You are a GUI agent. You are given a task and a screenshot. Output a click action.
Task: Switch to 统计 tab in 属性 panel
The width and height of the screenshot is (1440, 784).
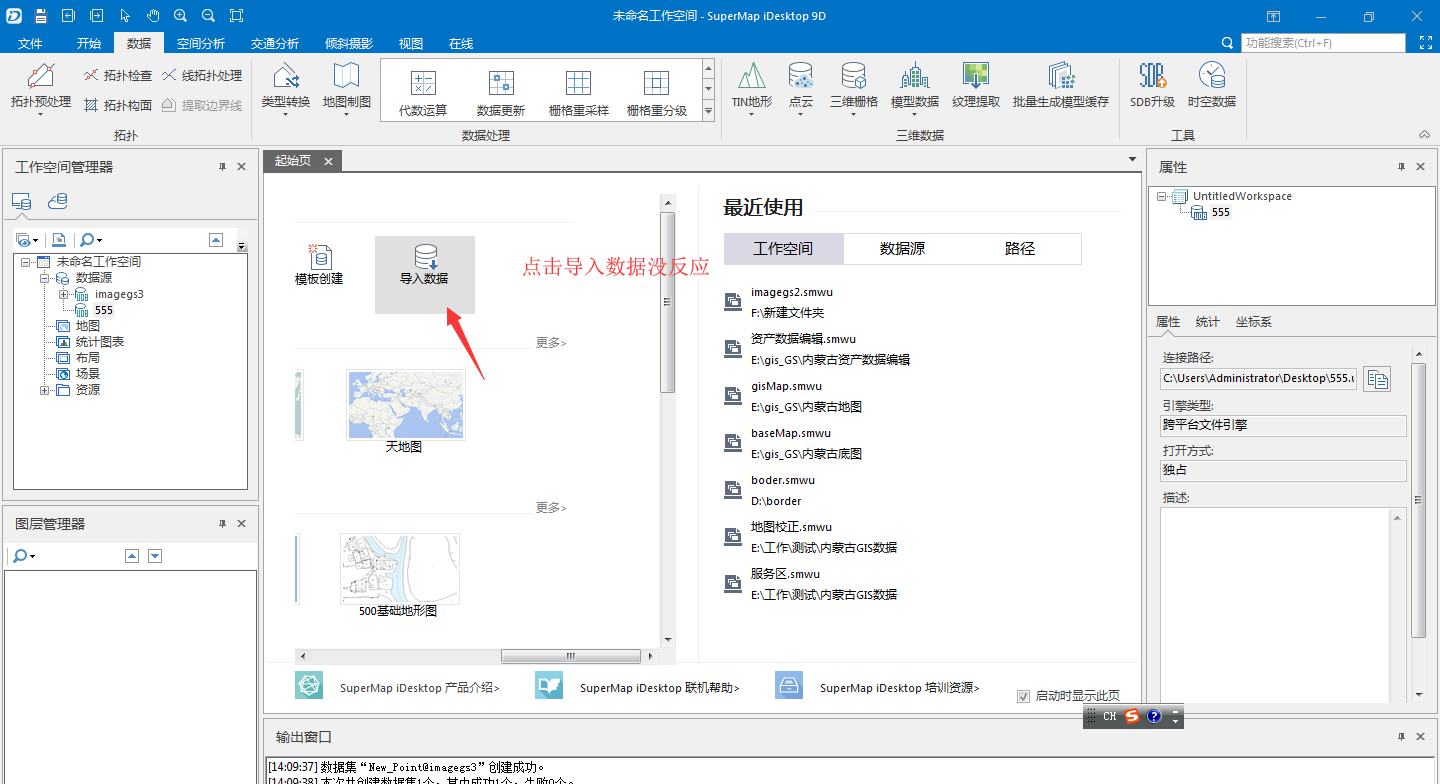click(x=1207, y=322)
